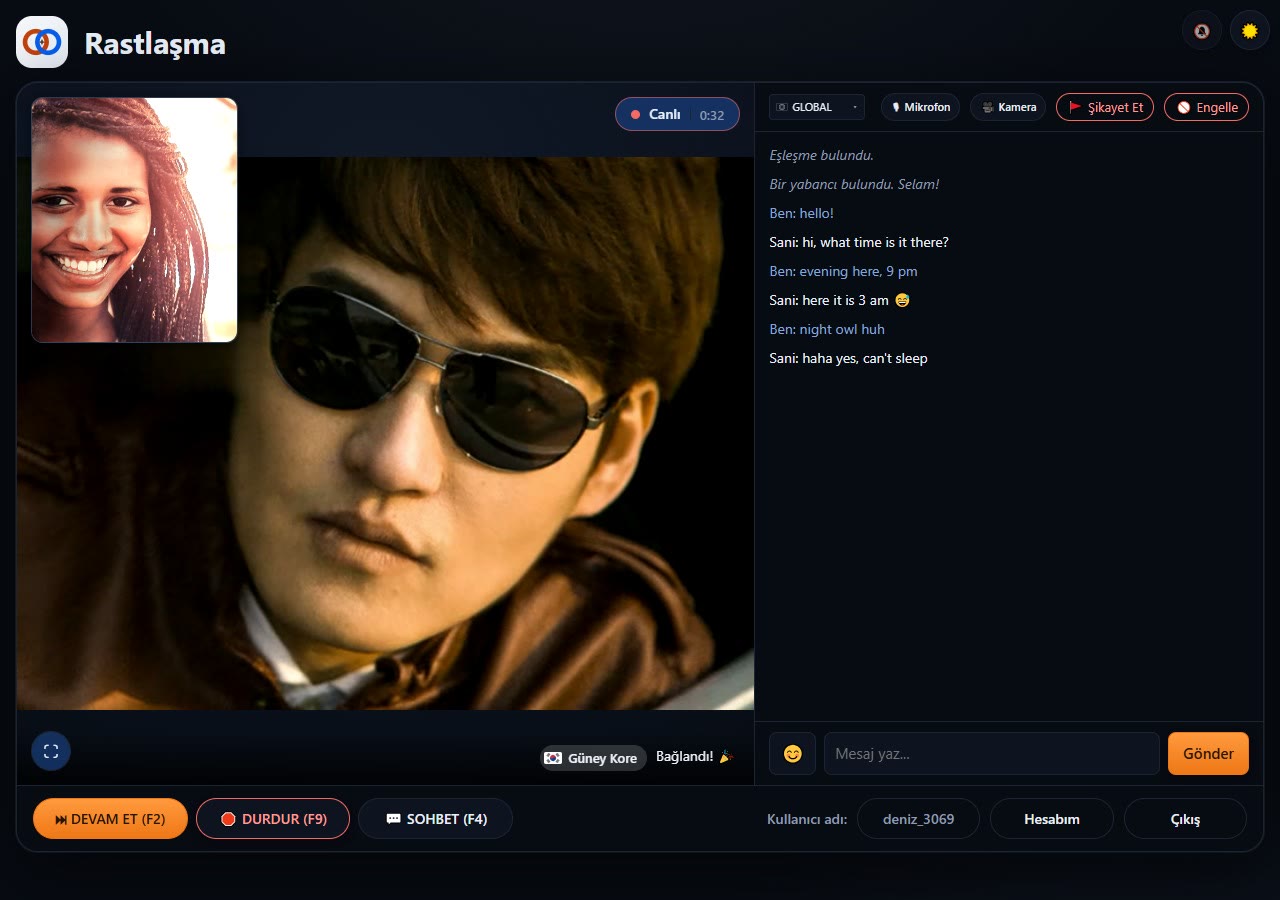Screen dimensions: 1280x900
Task: Open the SOHBET chat button
Action: tap(436, 819)
